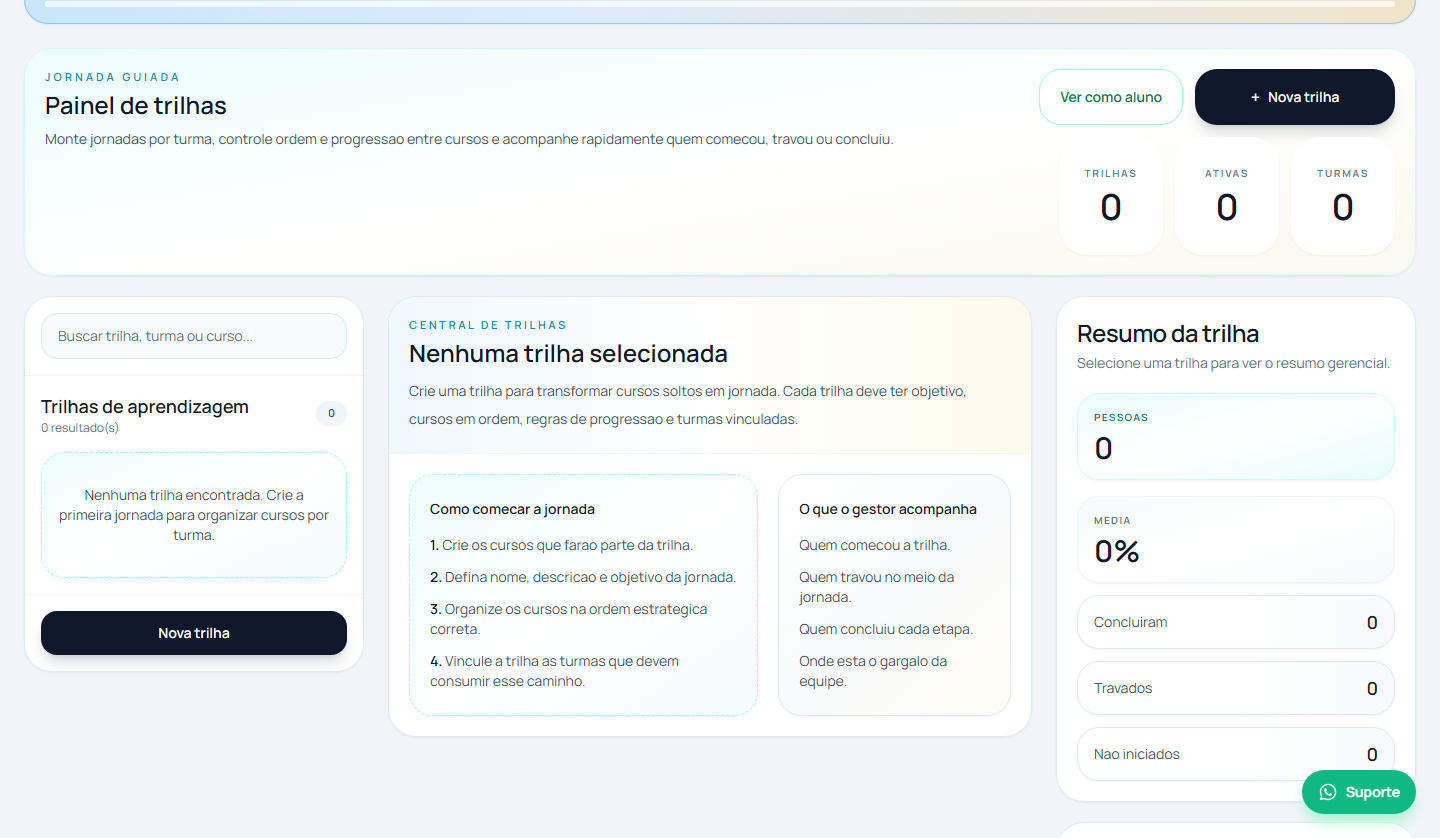Open the Suporte chat button
The image size is (1440, 838).
pyautogui.click(x=1359, y=792)
